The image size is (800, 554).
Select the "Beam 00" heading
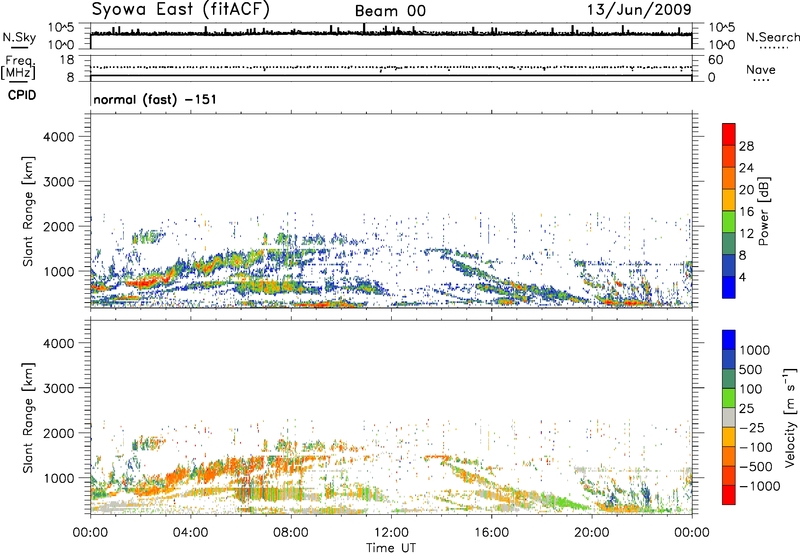point(390,11)
